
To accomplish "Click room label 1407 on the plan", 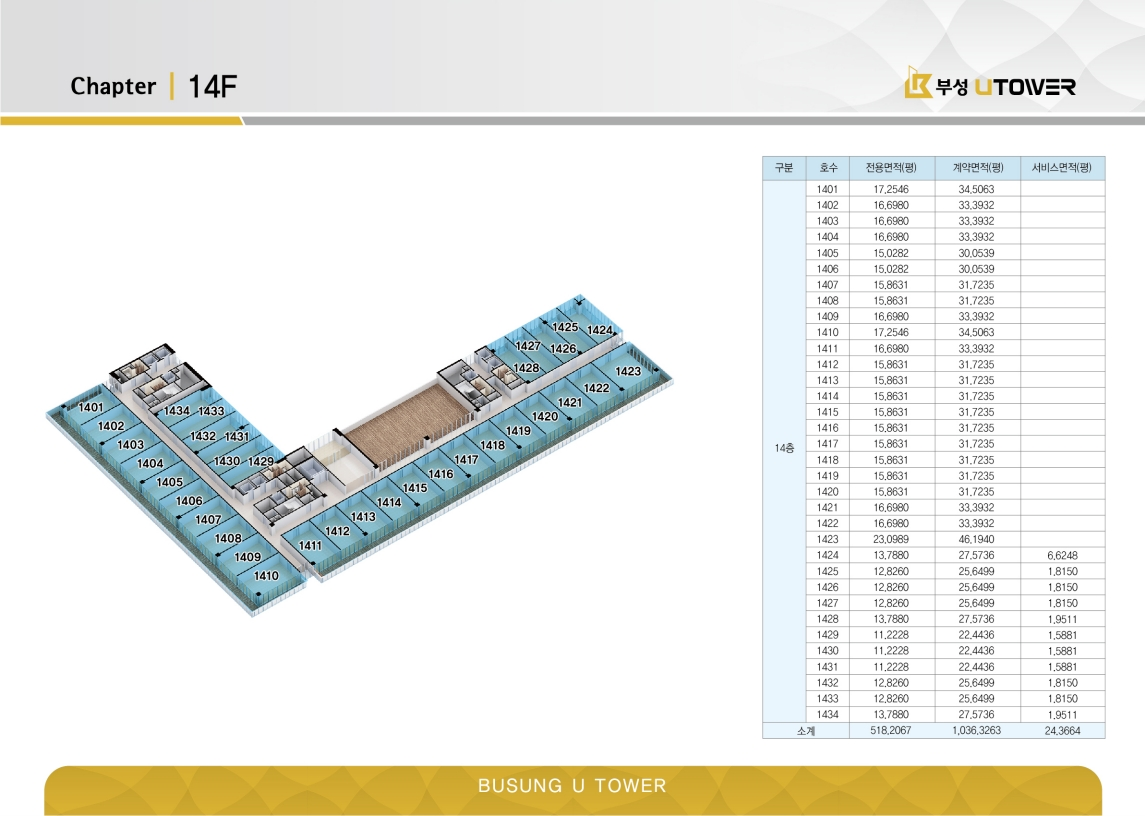I will pos(208,519).
